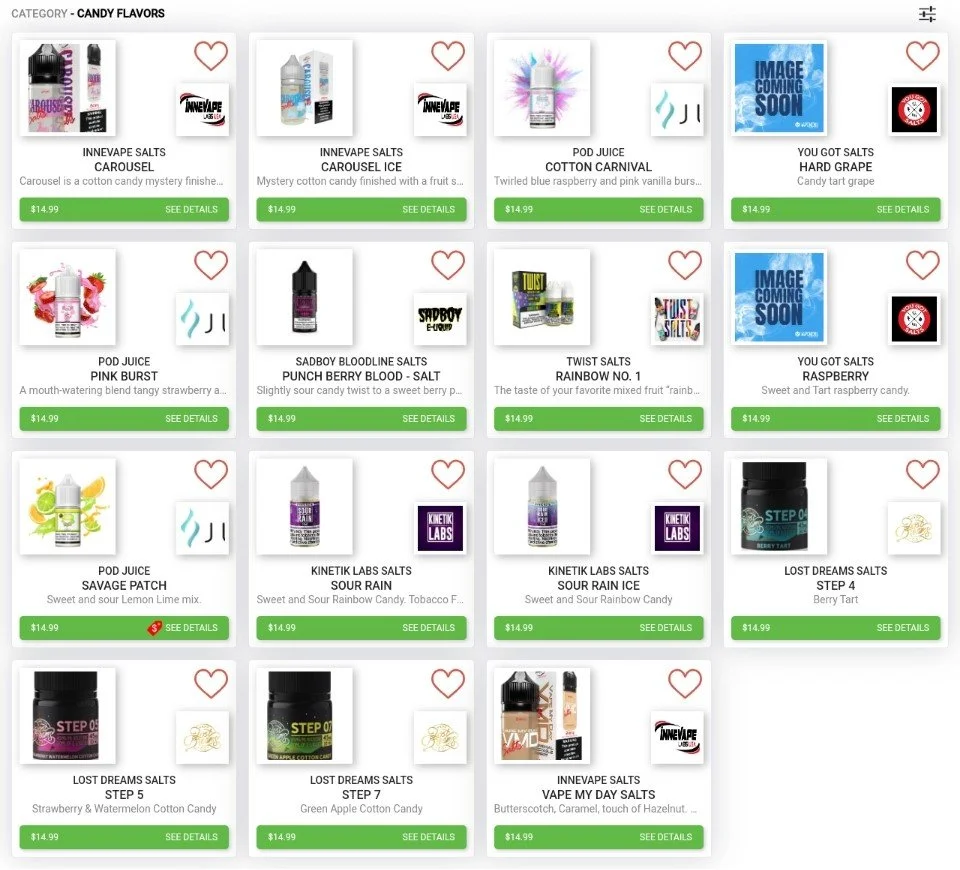Toggle the Pod Juice Cotton Carnival favorite heart

coord(684,56)
